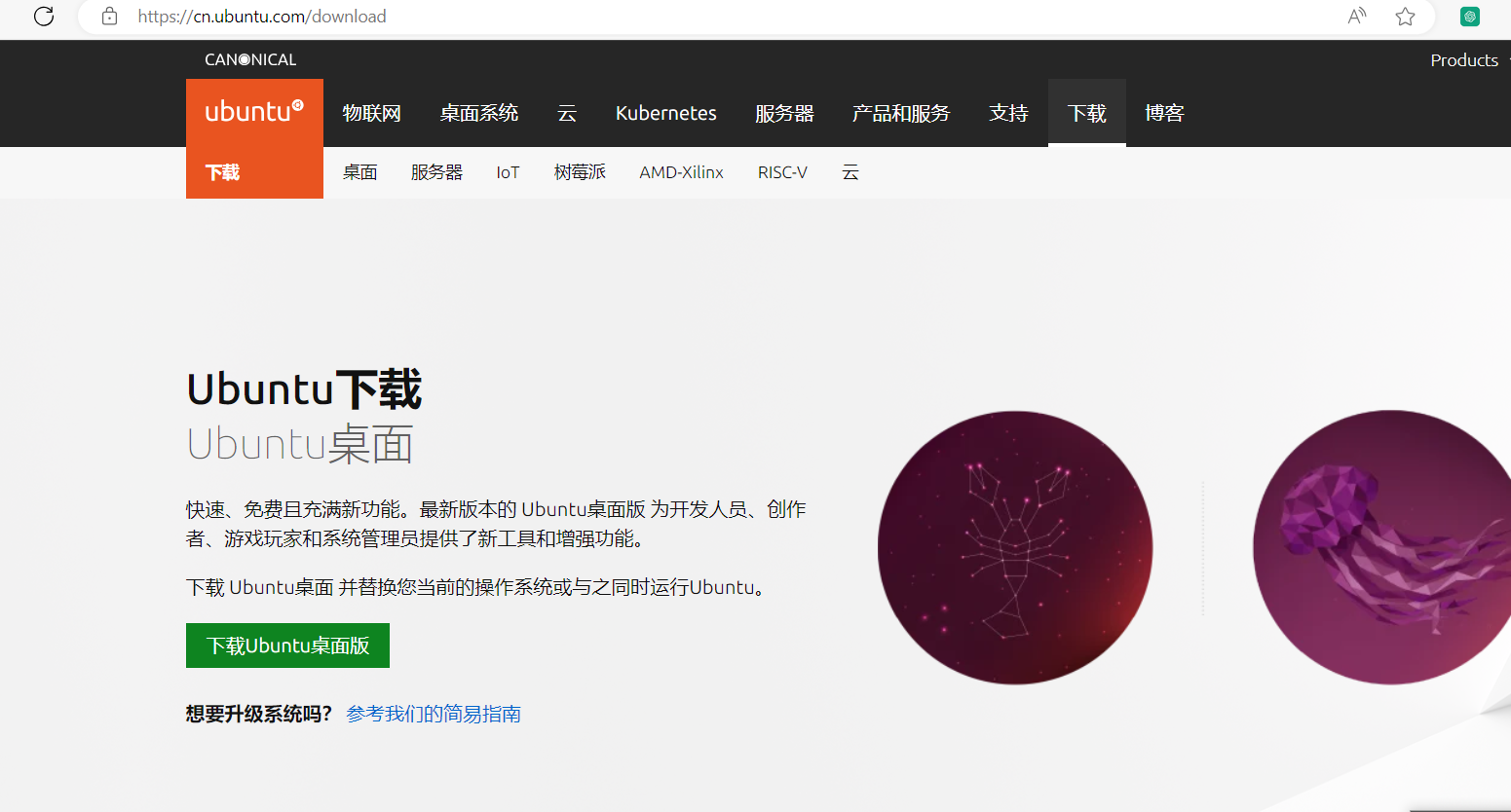1511x812 pixels.
Task: Click the Ubuntu下载 heading text
Action: tap(304, 389)
